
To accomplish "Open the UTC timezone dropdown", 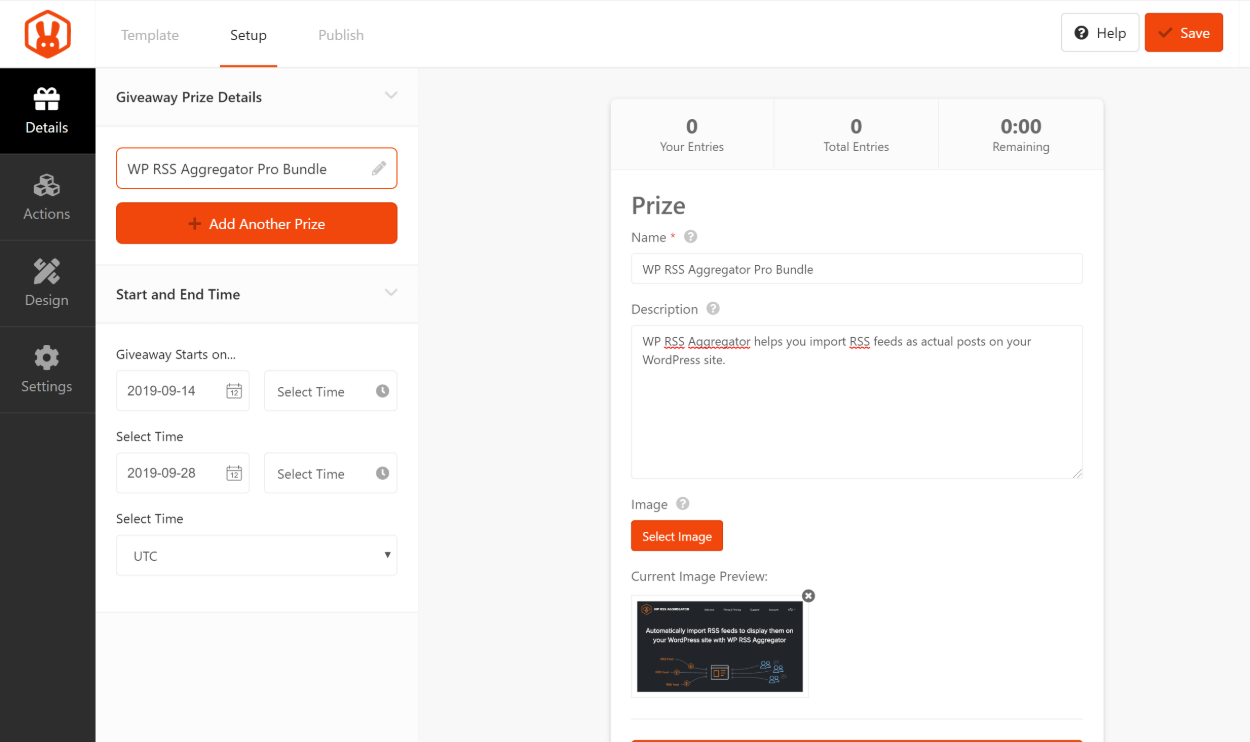I will tap(256, 555).
